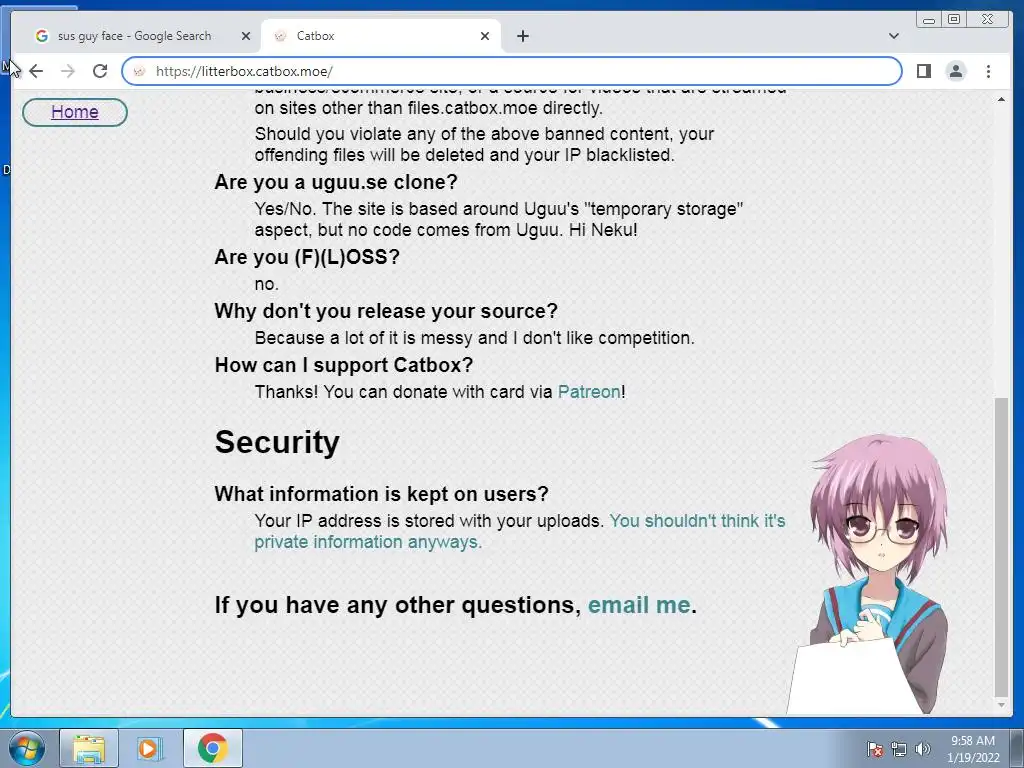Open the Action Center flag icon
Screen dimensions: 1024x768
point(874,749)
